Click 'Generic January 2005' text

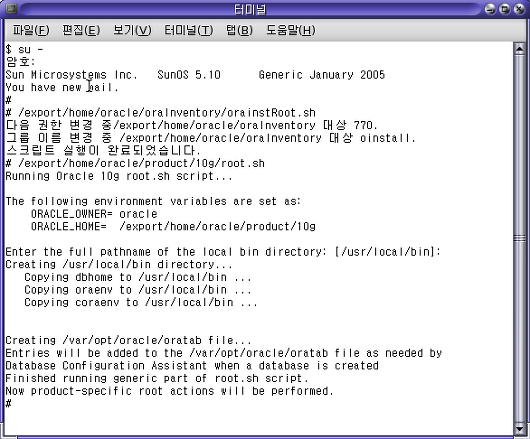tap(322, 75)
